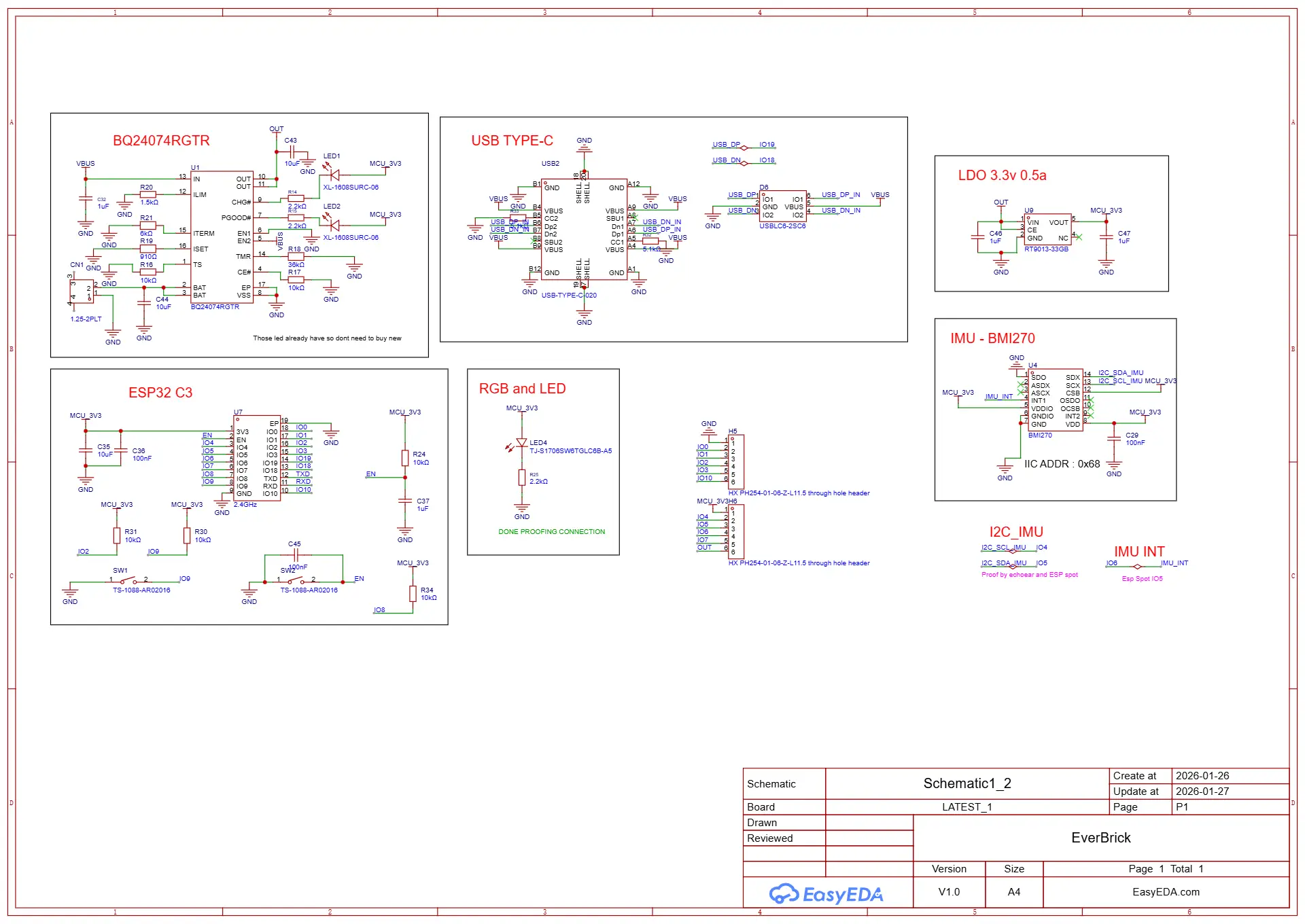Viewport: 1305px width, 924px height.
Task: Select the U1 BQ24074RGTR chip symbol
Action: coord(222,236)
